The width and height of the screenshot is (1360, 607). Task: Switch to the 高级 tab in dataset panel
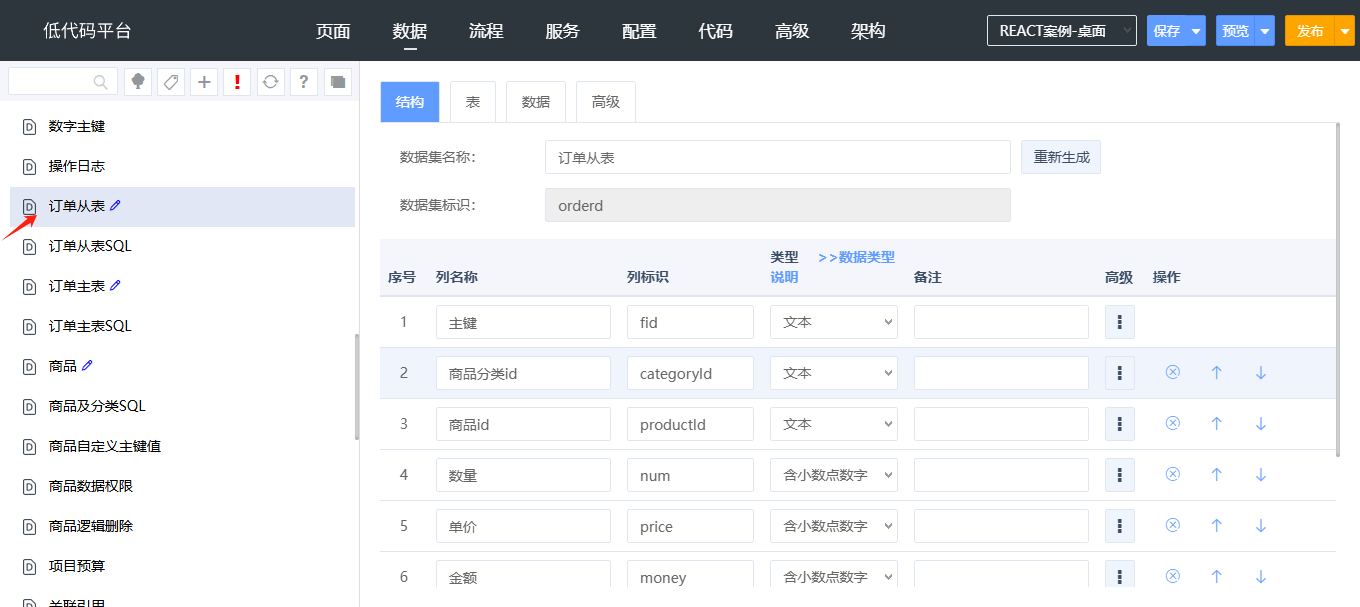606,102
